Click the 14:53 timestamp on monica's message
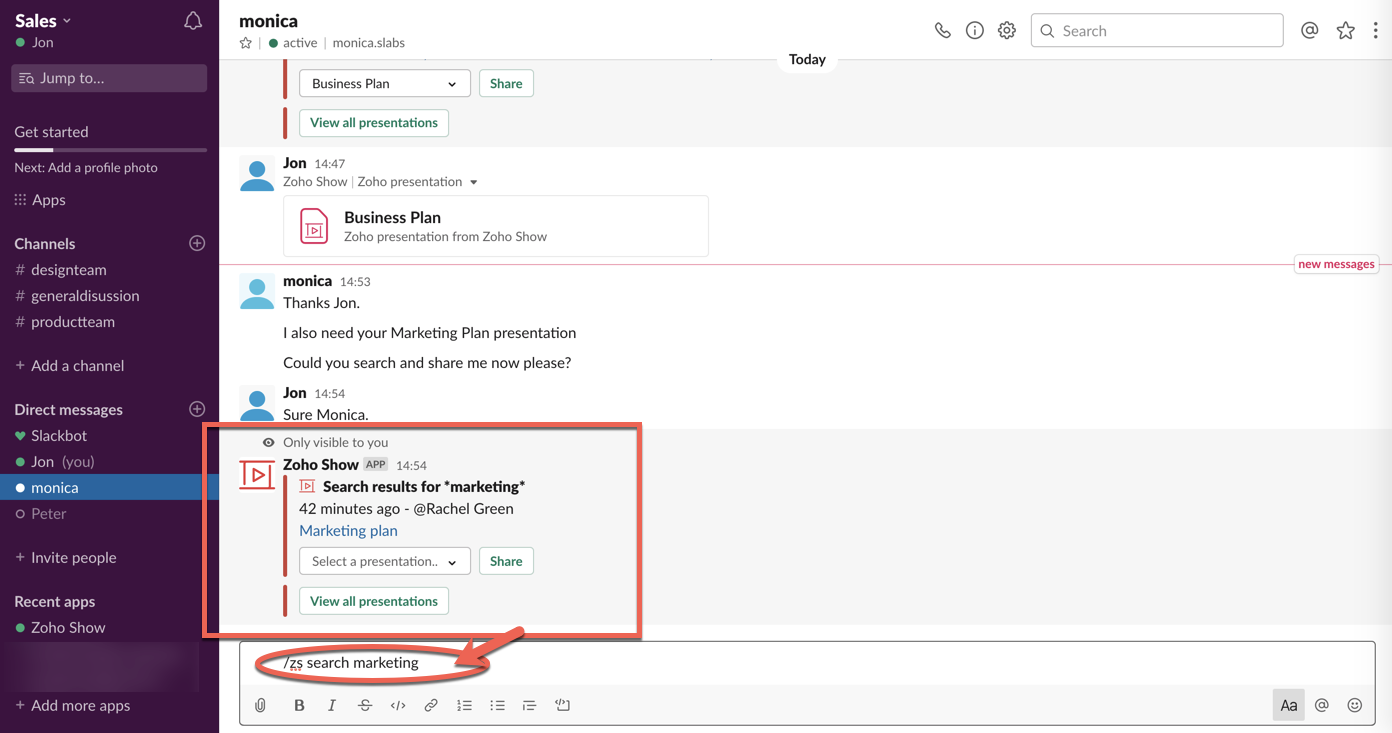1392x733 pixels. click(x=355, y=281)
